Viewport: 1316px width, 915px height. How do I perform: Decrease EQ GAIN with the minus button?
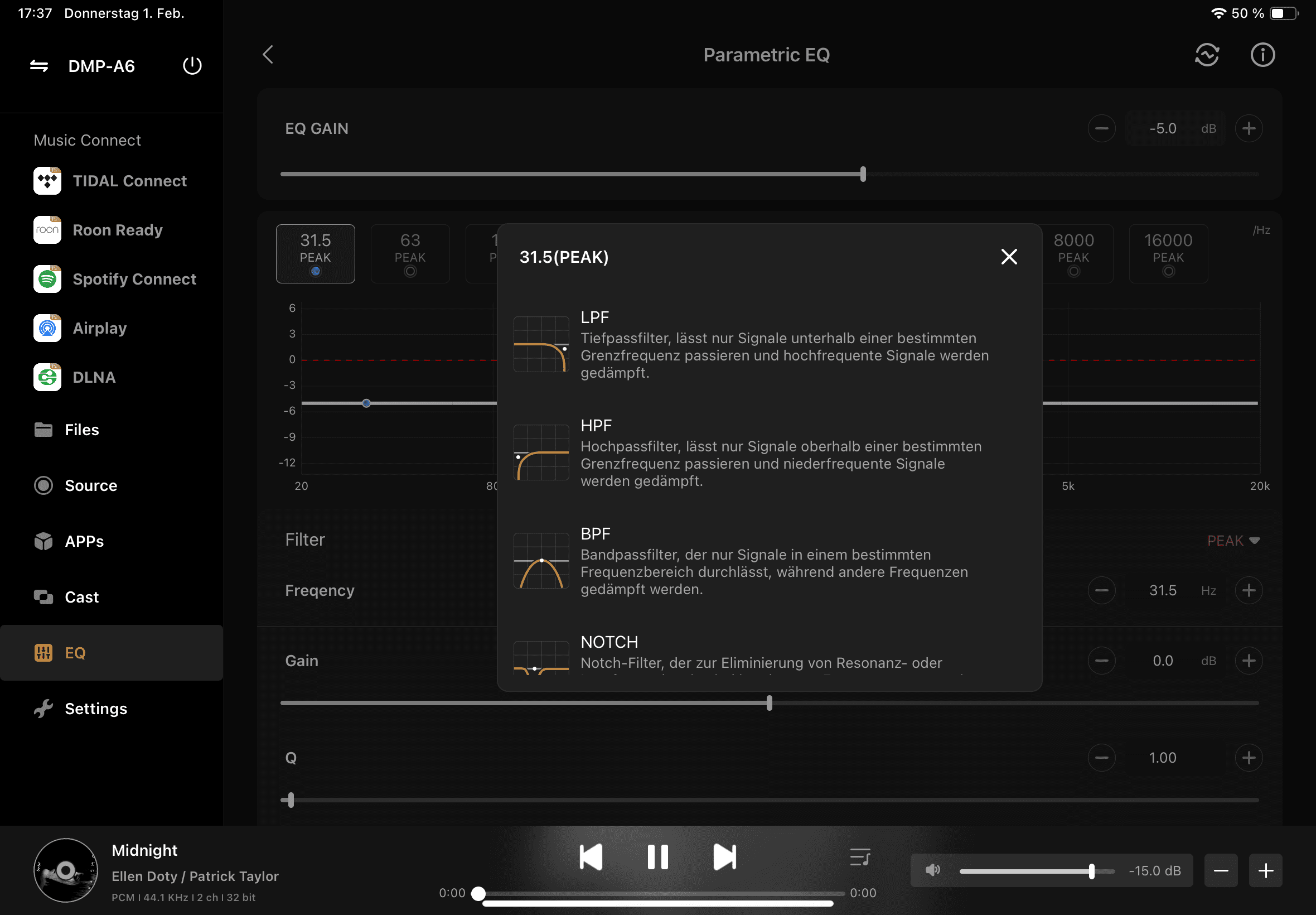pos(1101,128)
